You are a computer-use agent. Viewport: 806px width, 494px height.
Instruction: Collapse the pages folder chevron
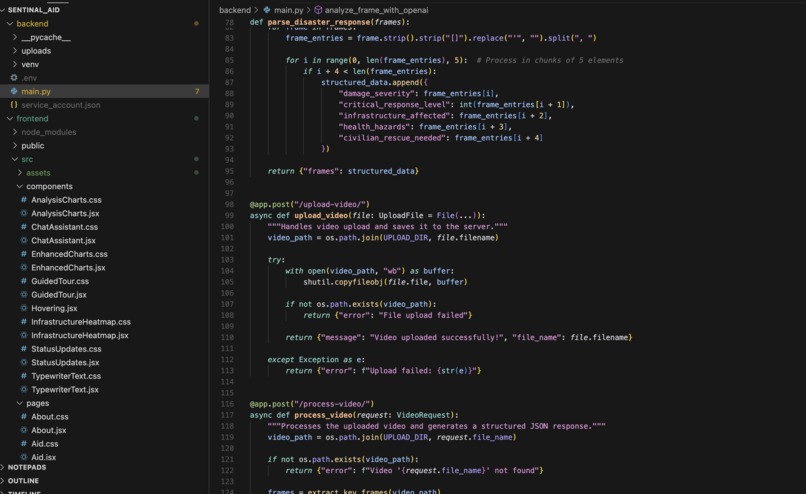[x=20, y=403]
